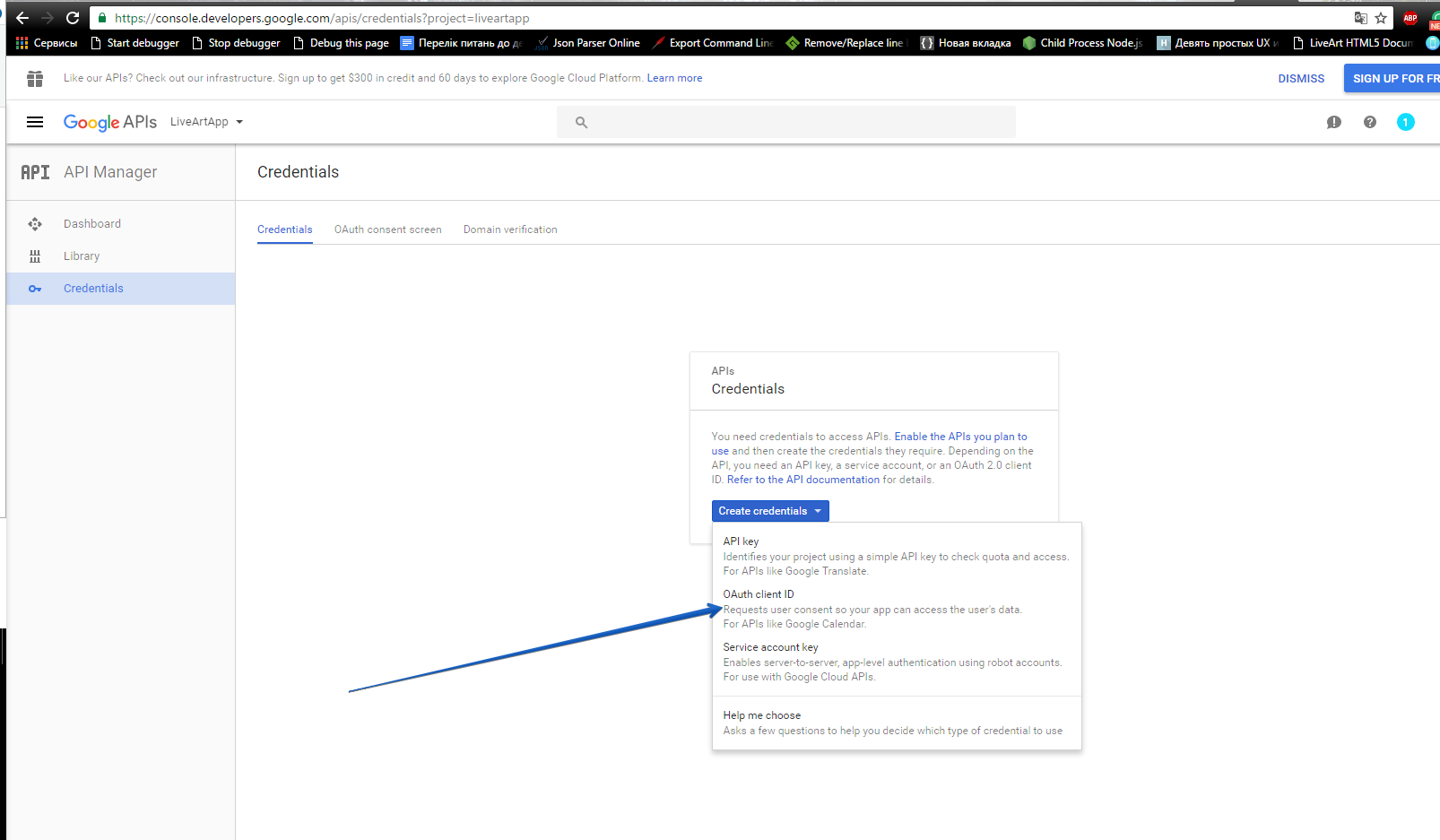This screenshot has width=1440, height=840.
Task: Toggle the Create credentials dropdown button
Action: (770, 511)
